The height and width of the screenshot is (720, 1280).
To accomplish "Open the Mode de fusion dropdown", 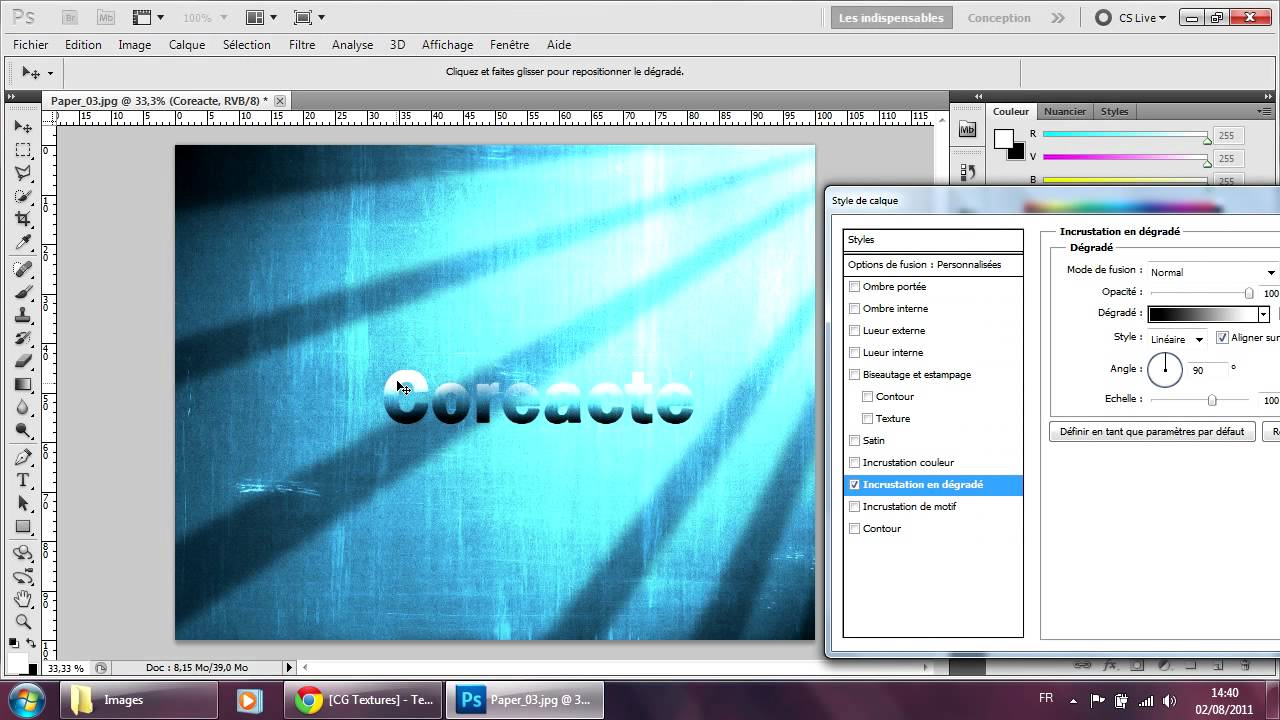I will pyautogui.click(x=1212, y=272).
